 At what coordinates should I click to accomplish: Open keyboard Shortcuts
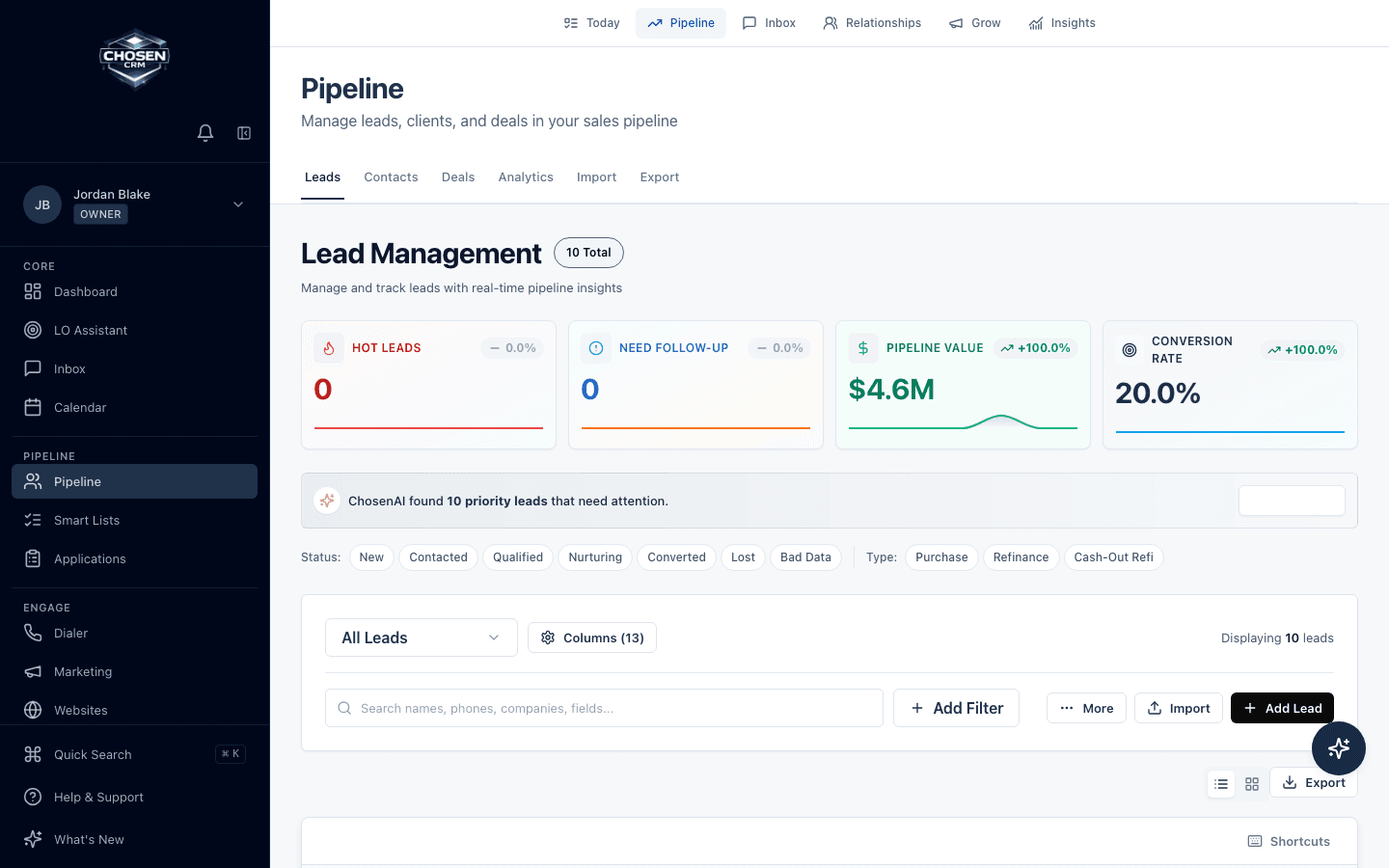1289,841
